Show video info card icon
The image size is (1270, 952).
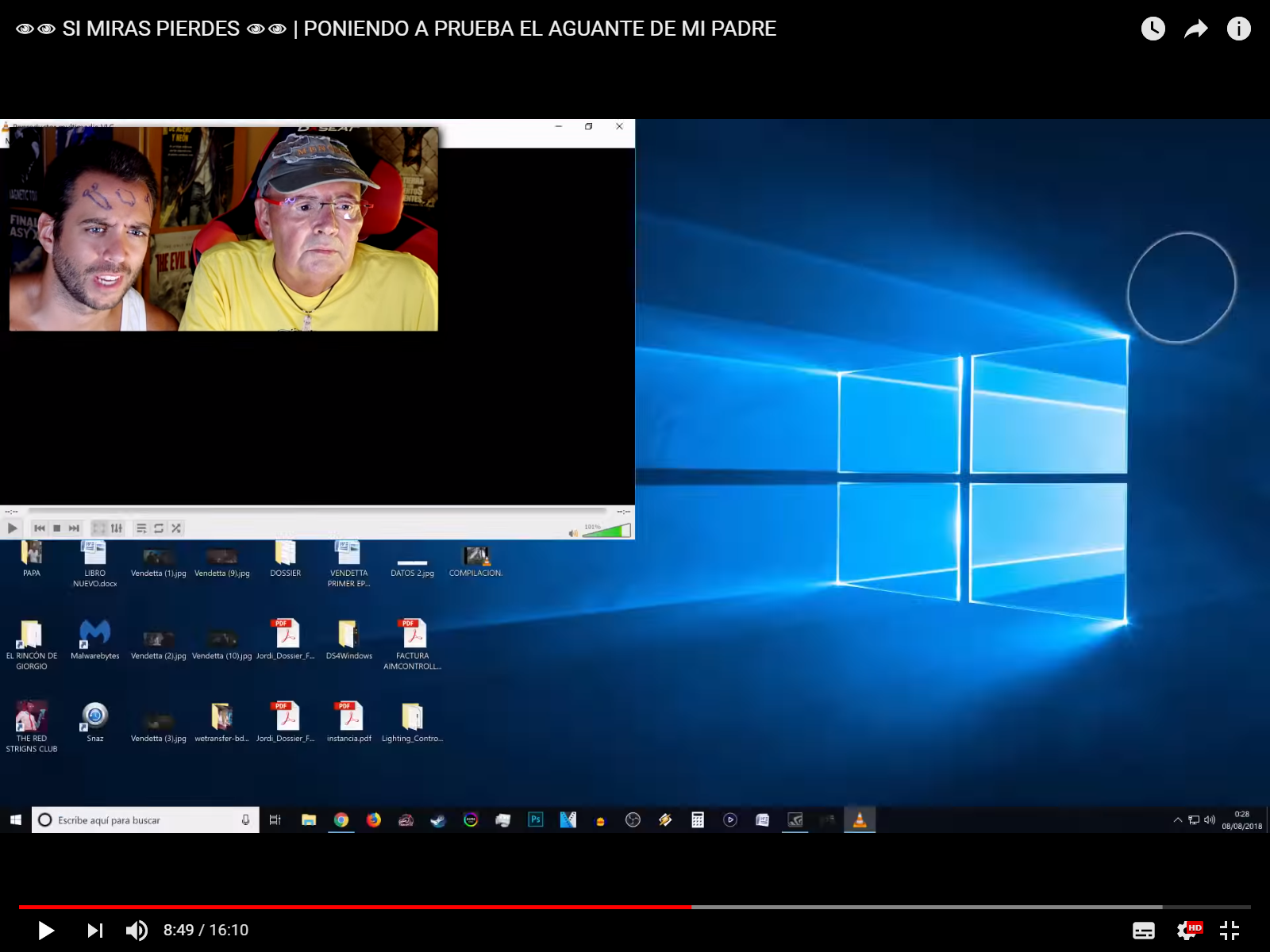tap(1238, 29)
